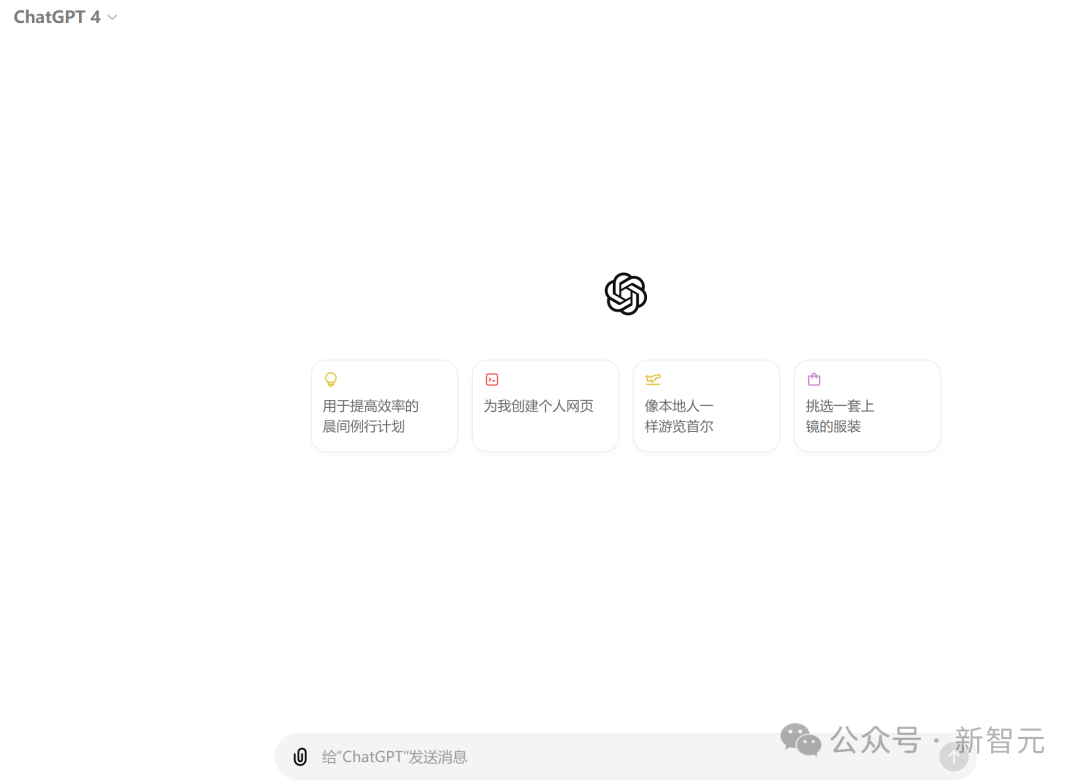This screenshot has height=784, width=1080.
Task: Click the purple shopping bag icon
Action: (814, 379)
